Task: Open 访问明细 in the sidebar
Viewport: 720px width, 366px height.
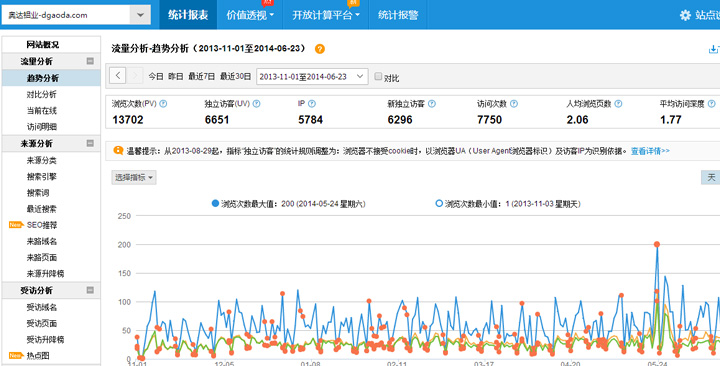Action: pos(41,127)
